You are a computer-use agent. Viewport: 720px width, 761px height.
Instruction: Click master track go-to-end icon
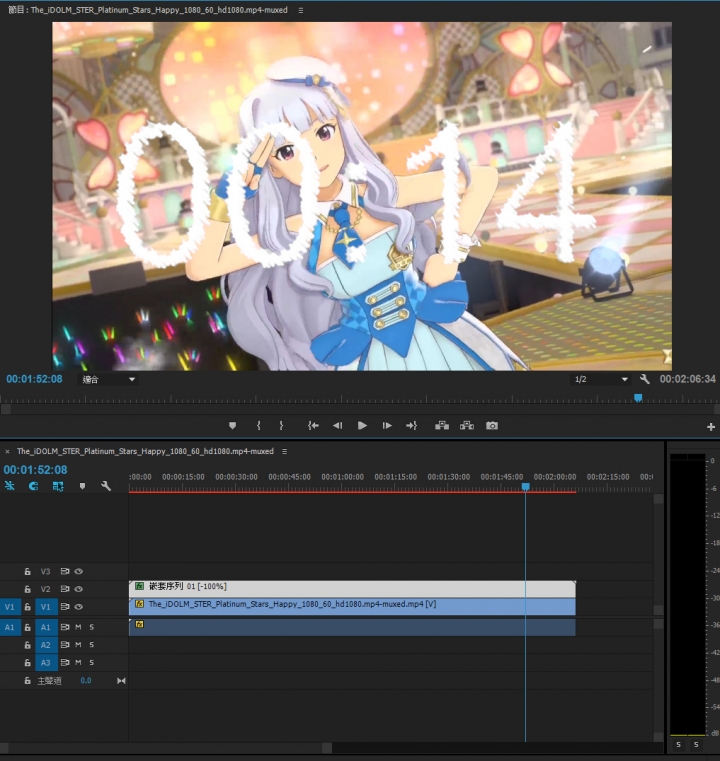pos(121,681)
